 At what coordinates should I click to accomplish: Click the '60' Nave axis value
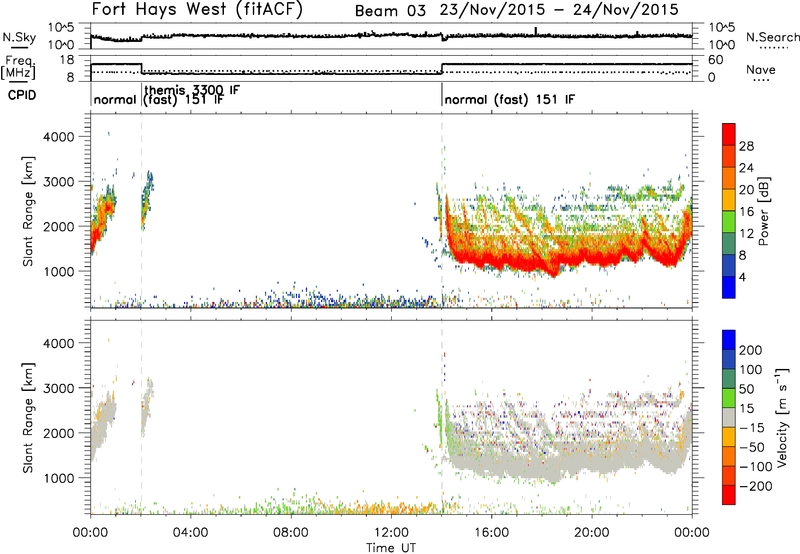(716, 60)
